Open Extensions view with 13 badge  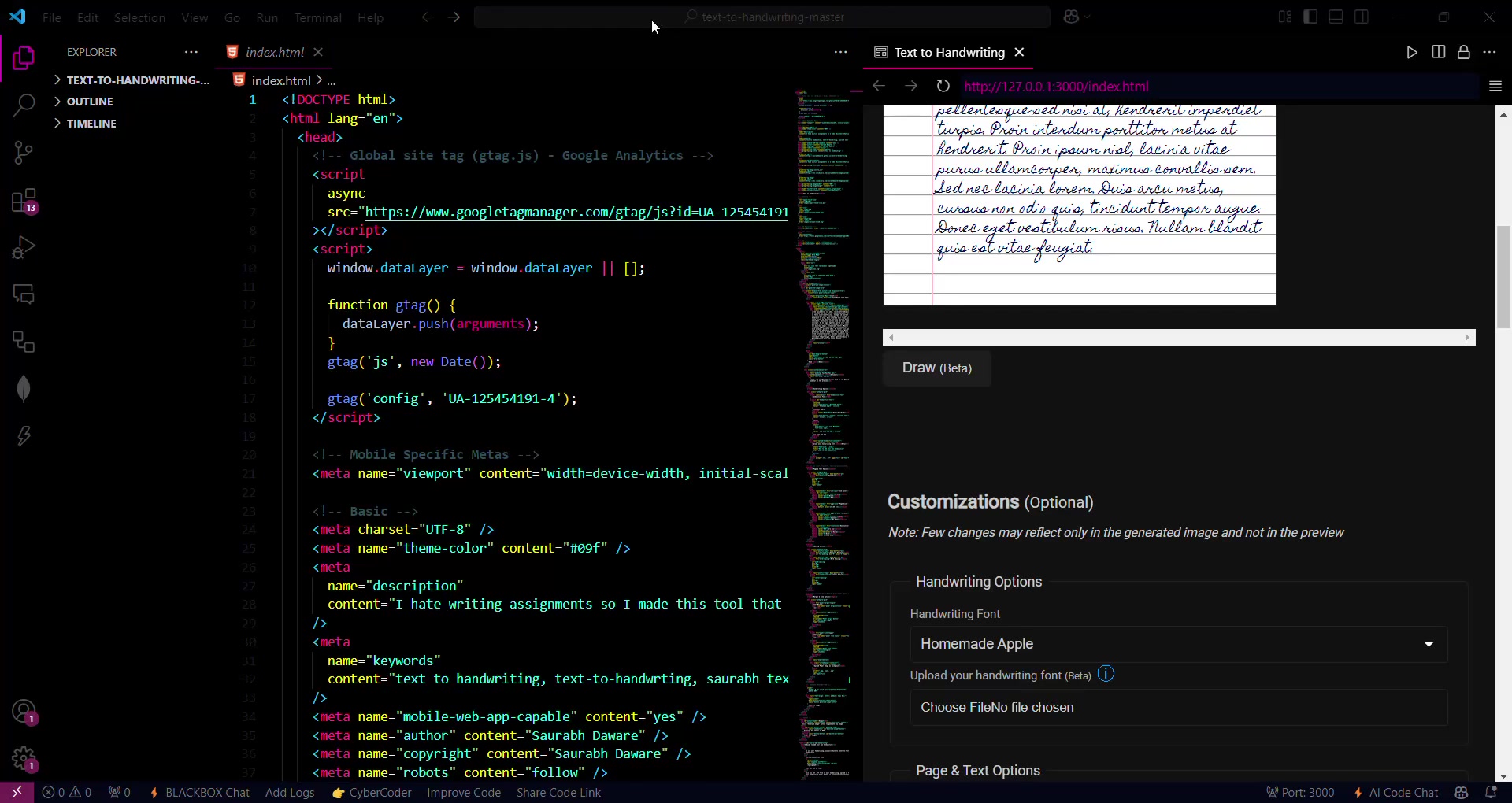pos(24,201)
